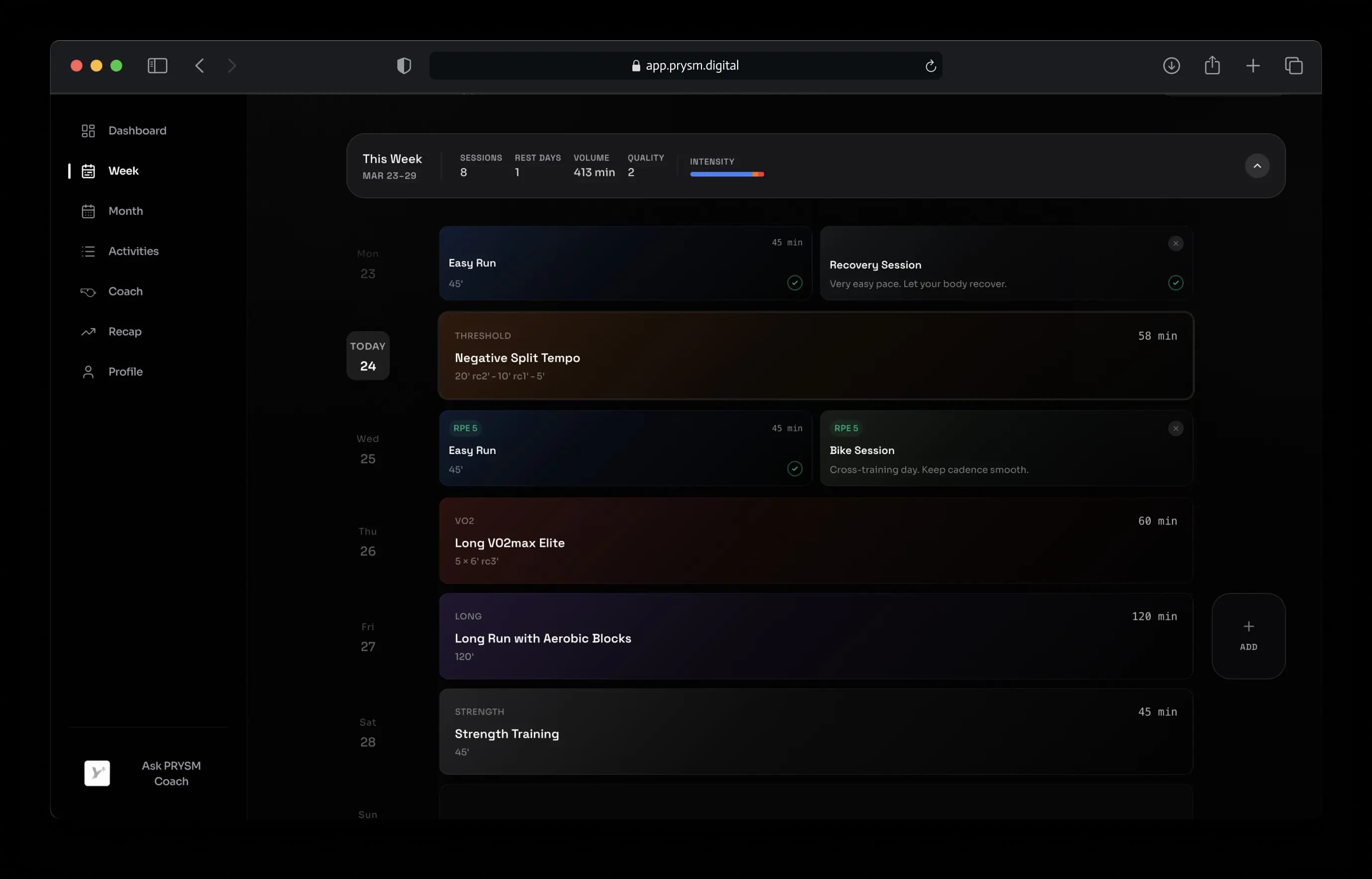Viewport: 1372px width, 879px height.
Task: Click the ADD session button
Action: pos(1248,636)
